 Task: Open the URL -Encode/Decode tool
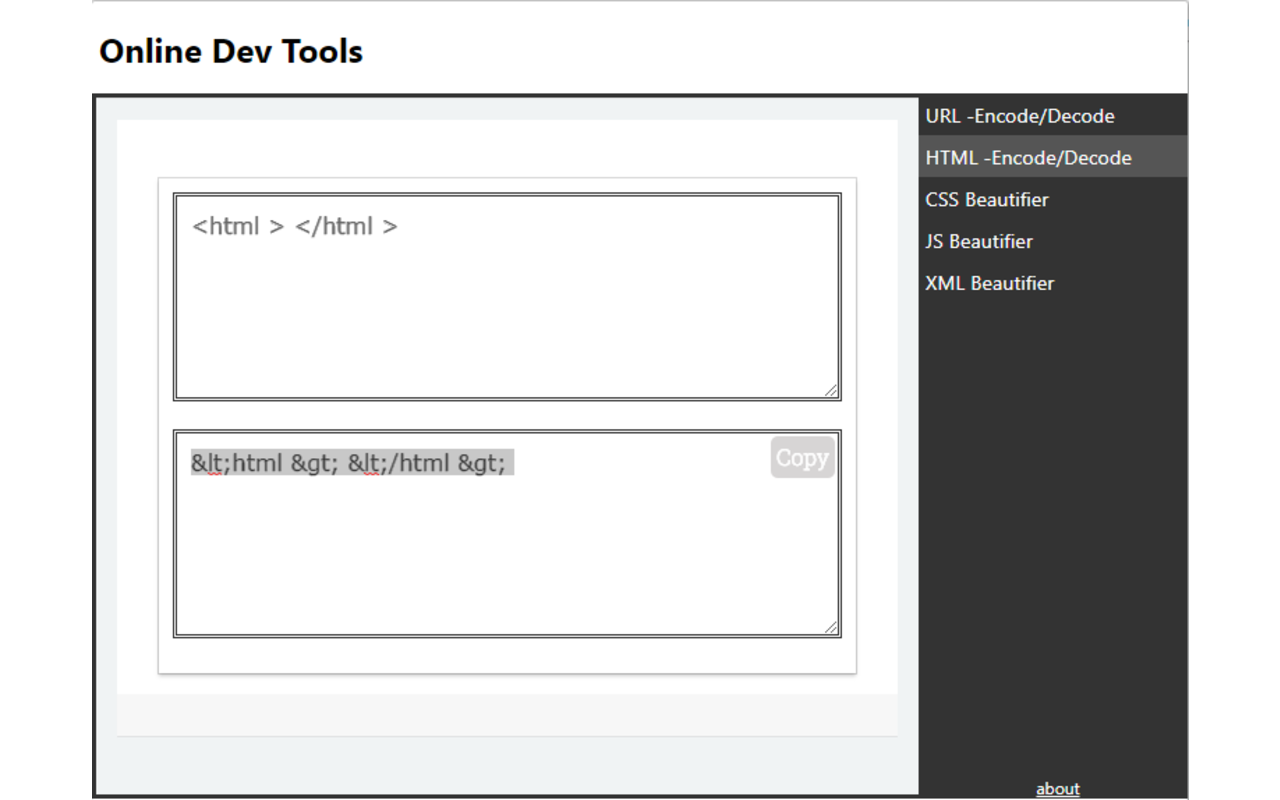pyautogui.click(x=1053, y=116)
